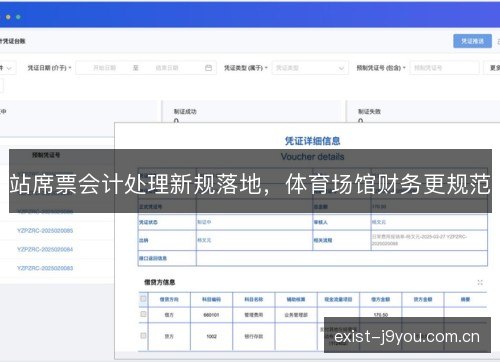This screenshot has height=362, width=500.
Task: Click the 凭证推送 button
Action: coord(472,41)
